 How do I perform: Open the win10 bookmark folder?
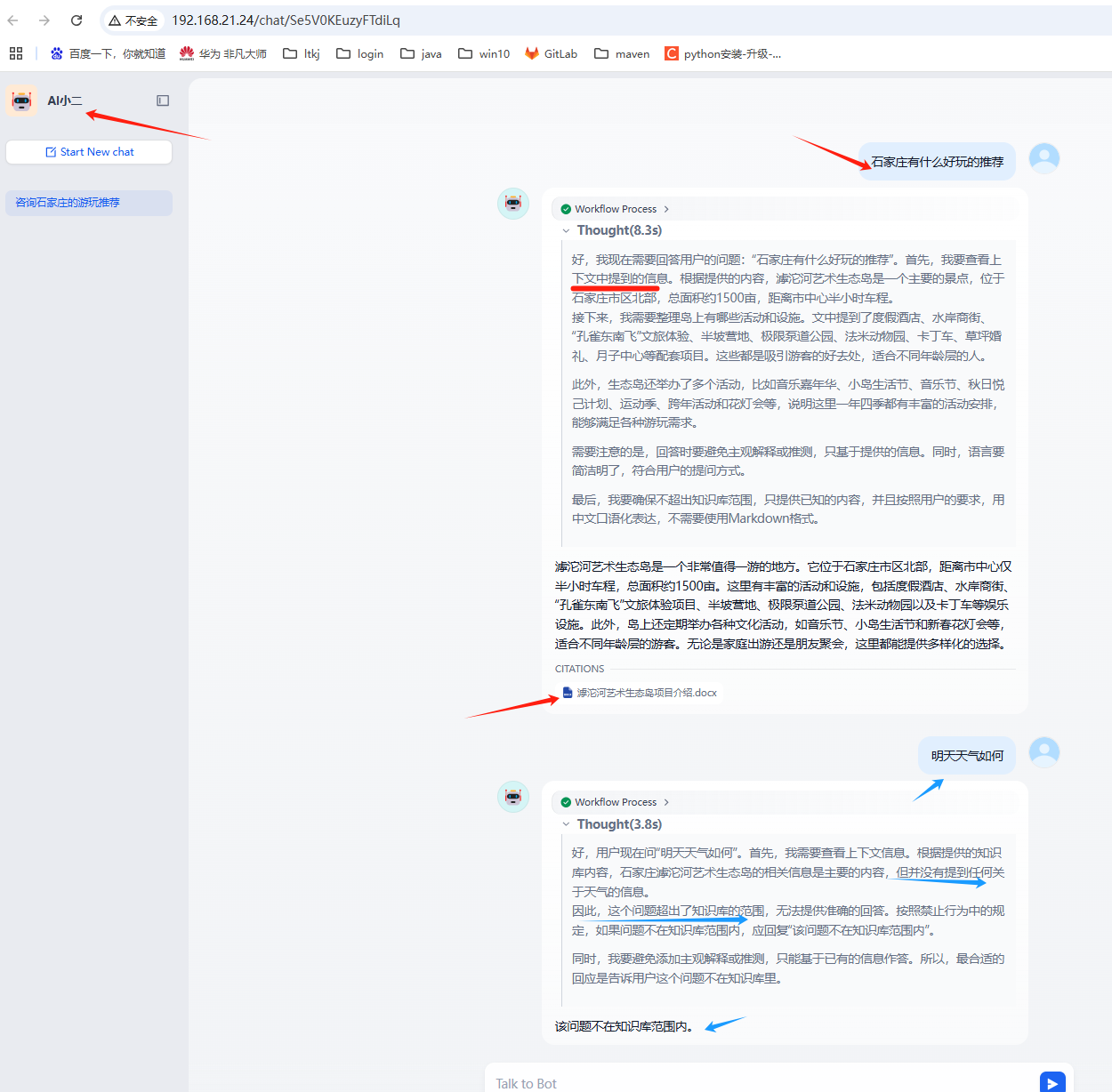(484, 53)
